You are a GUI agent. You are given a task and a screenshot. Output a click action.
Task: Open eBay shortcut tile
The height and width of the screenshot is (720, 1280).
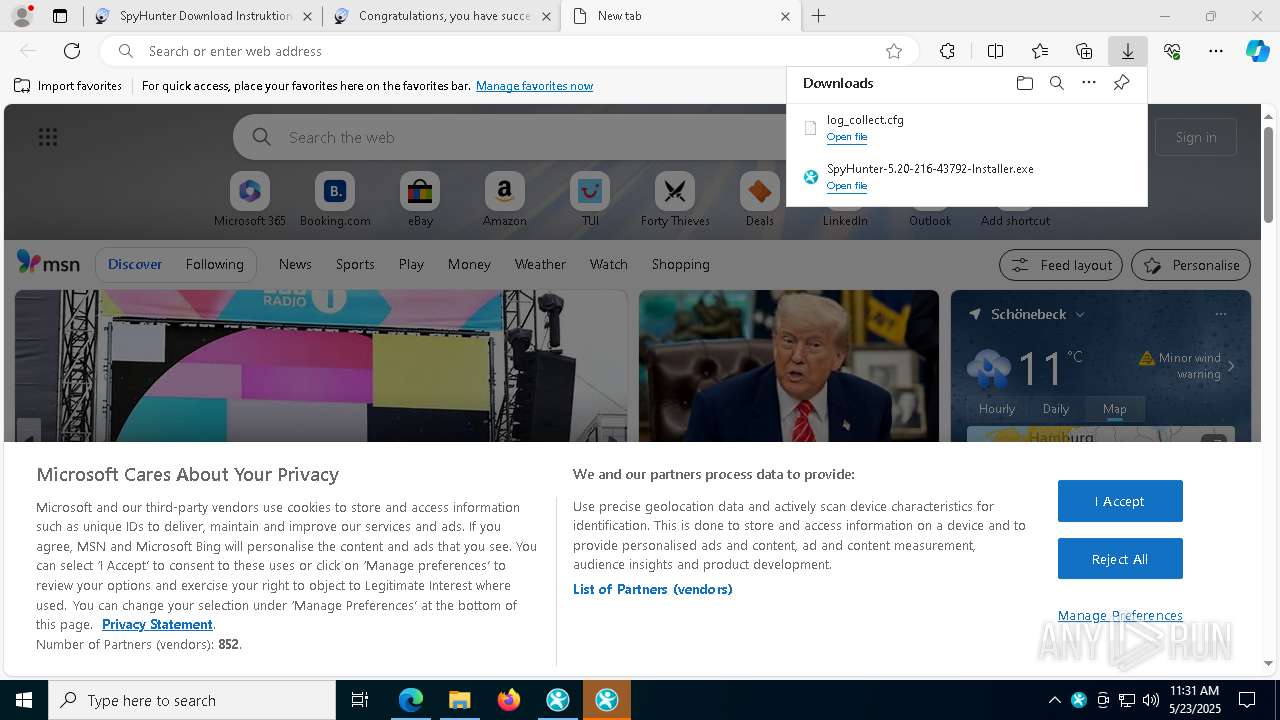pos(420,200)
